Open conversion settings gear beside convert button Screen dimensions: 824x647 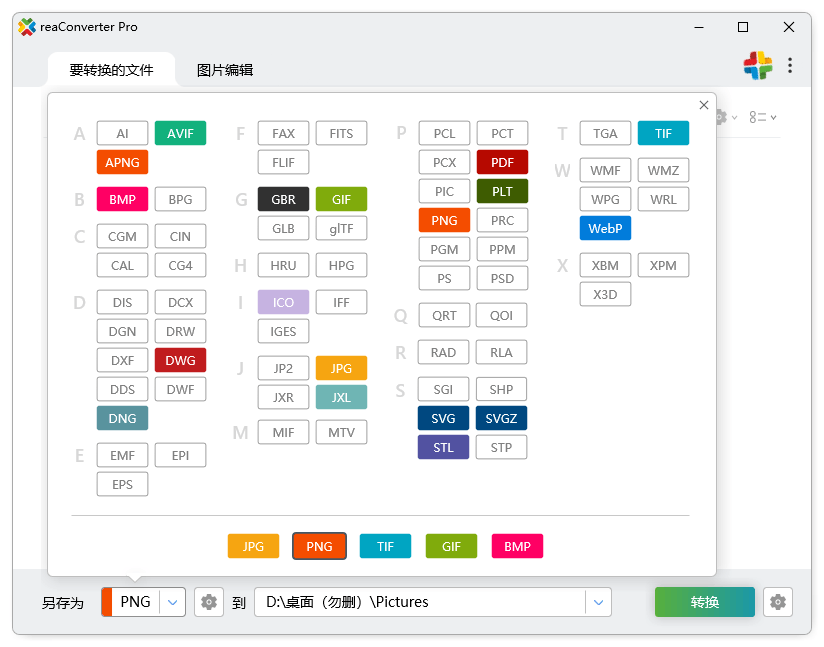point(778,602)
